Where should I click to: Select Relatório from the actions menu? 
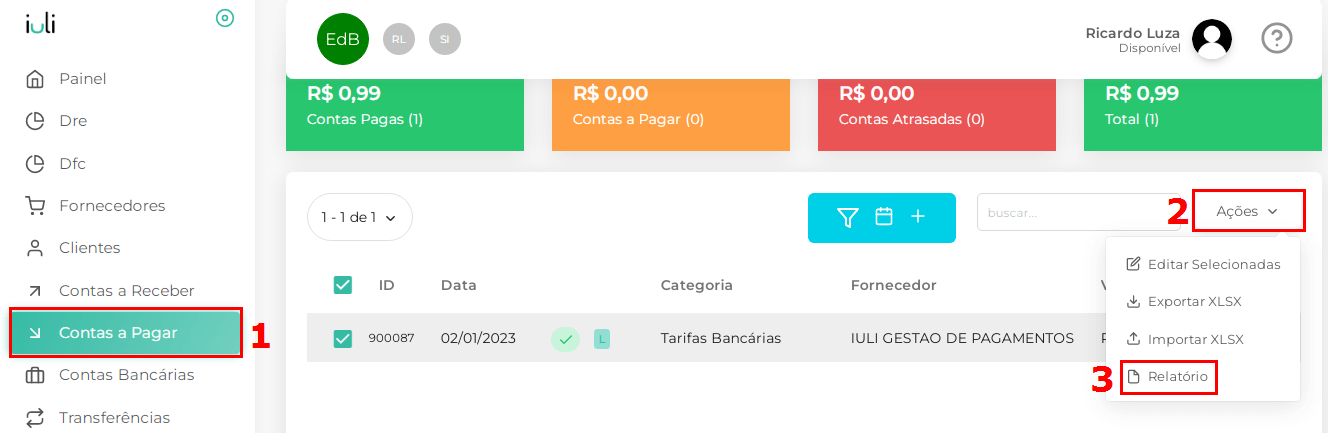click(1168, 377)
